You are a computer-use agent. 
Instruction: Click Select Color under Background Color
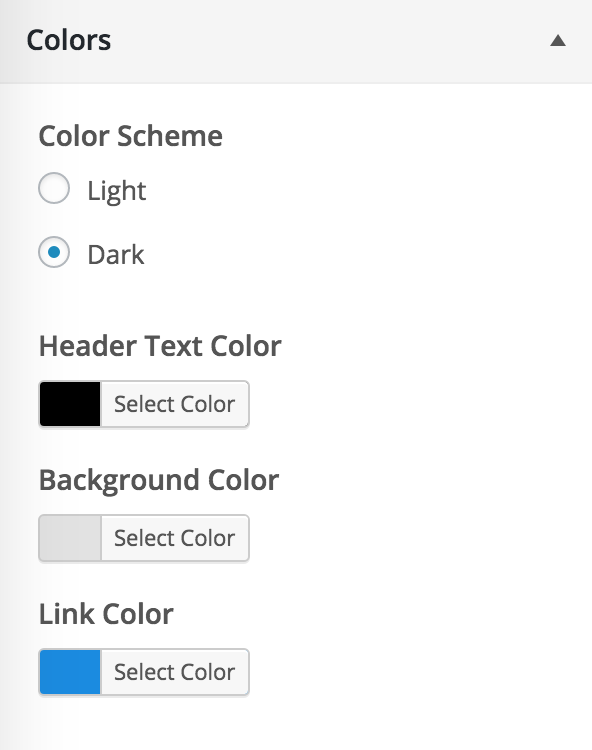(175, 538)
